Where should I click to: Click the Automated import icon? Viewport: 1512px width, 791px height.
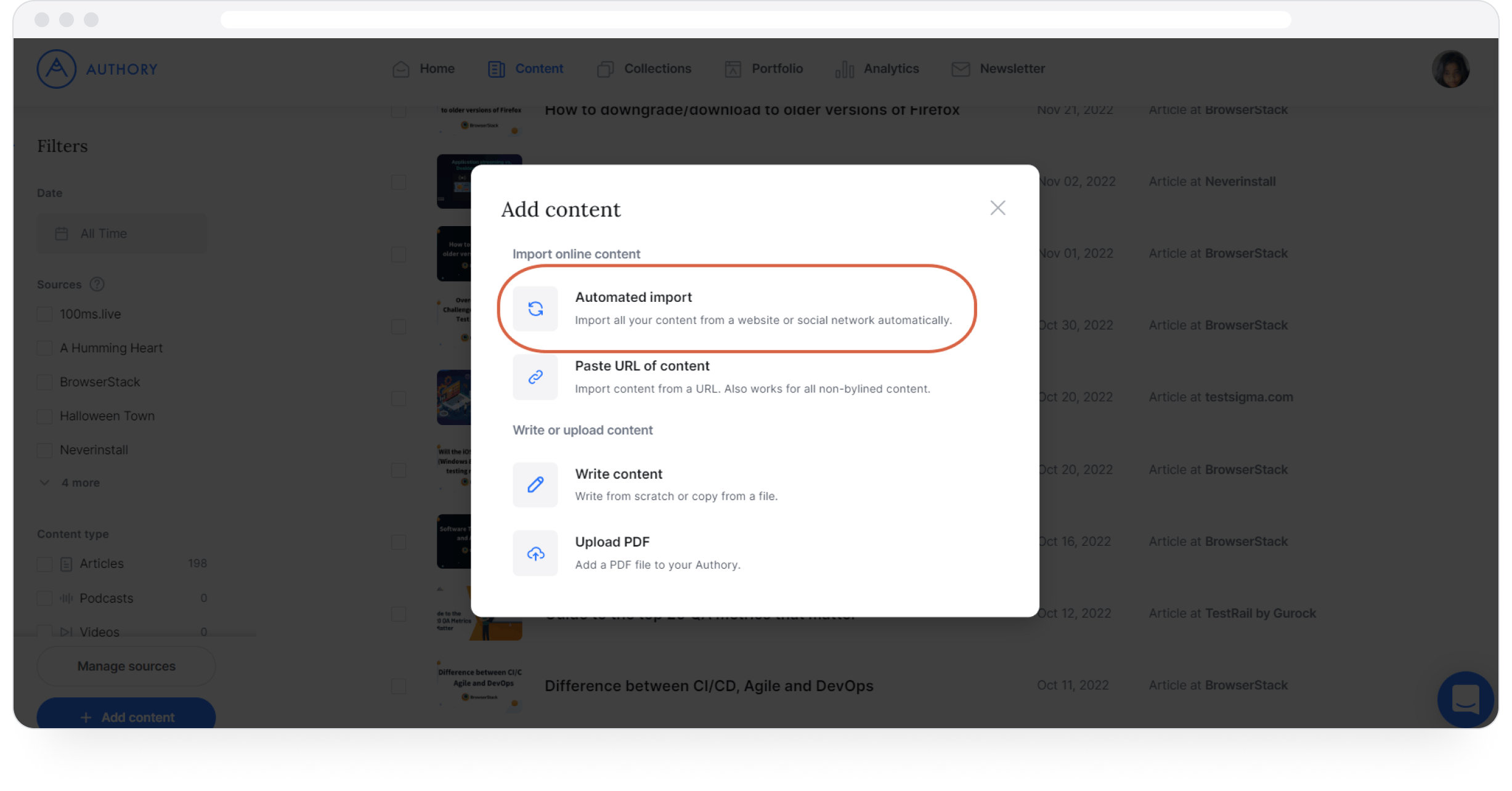click(x=536, y=308)
